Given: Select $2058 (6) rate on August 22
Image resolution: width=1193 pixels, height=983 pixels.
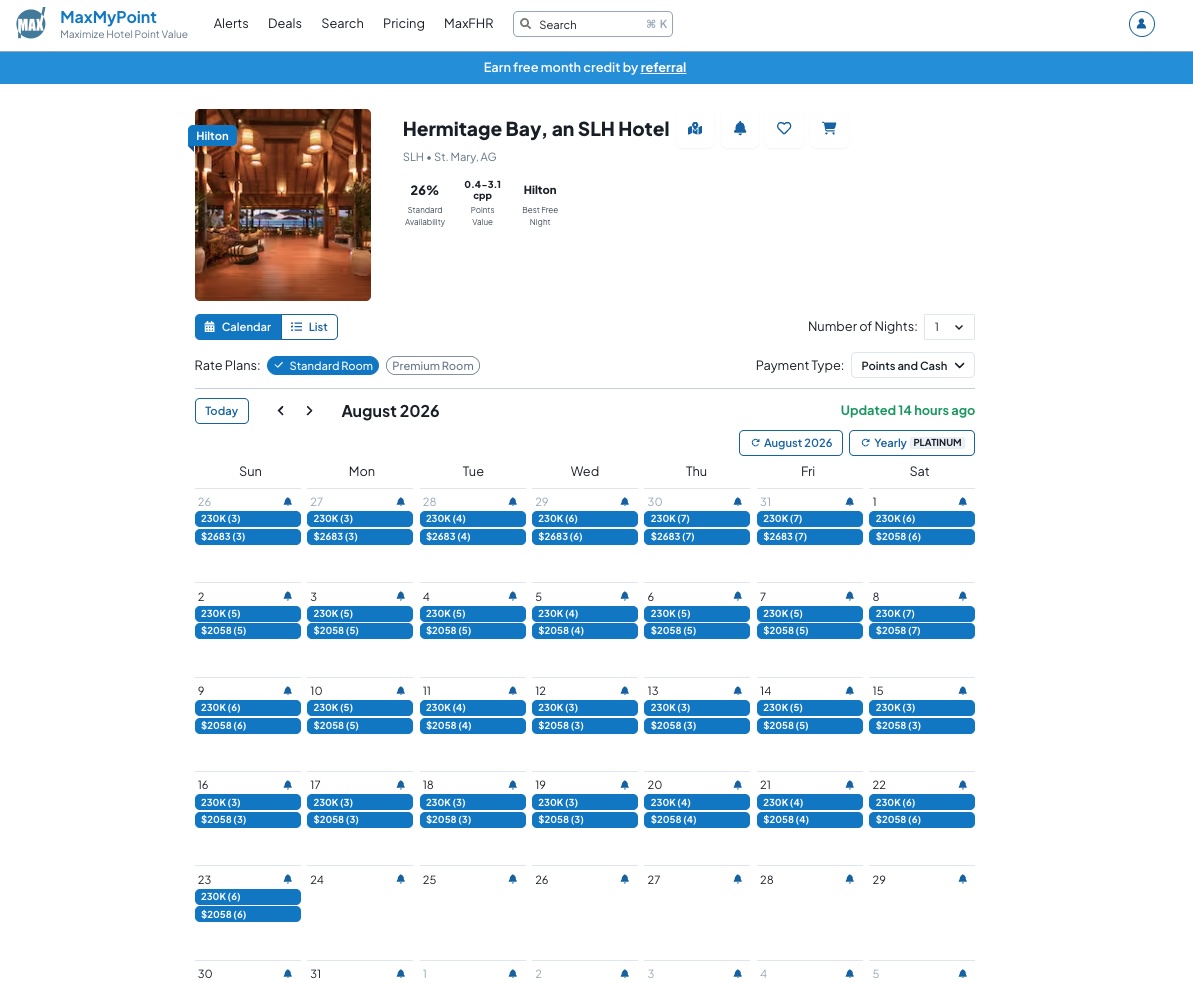Looking at the screenshot, I should [x=921, y=819].
